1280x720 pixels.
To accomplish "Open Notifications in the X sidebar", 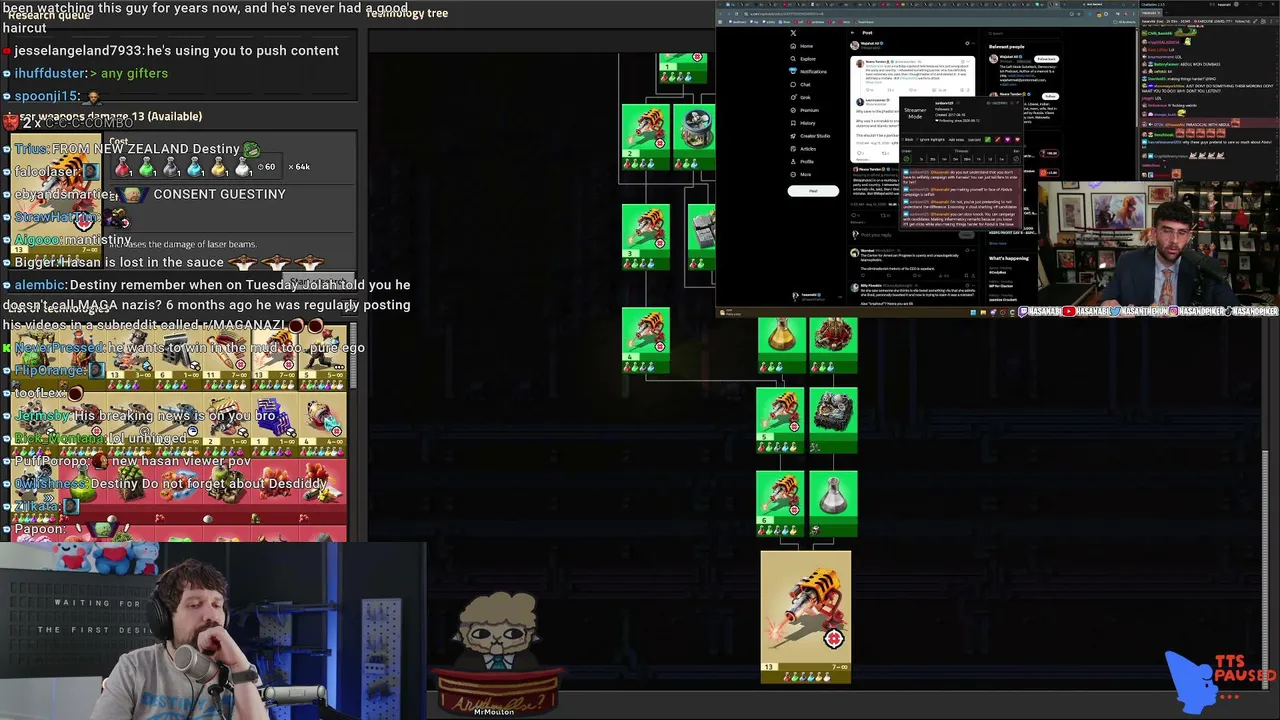I will pyautogui.click(x=812, y=72).
